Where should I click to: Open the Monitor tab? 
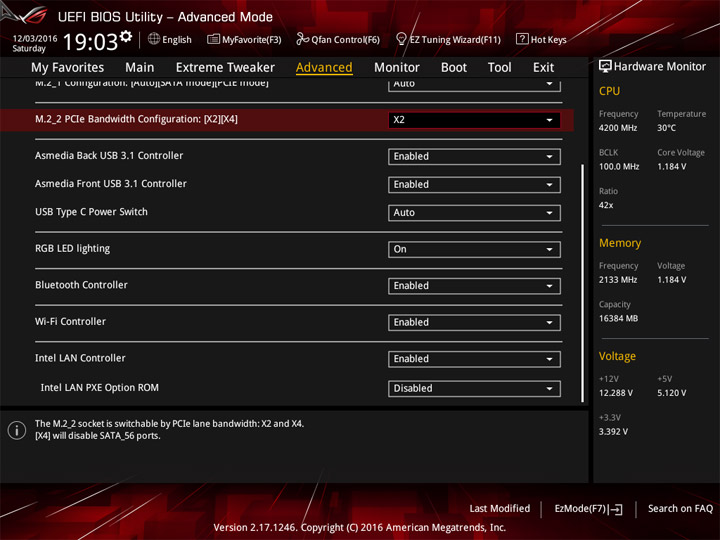[x=397, y=68]
